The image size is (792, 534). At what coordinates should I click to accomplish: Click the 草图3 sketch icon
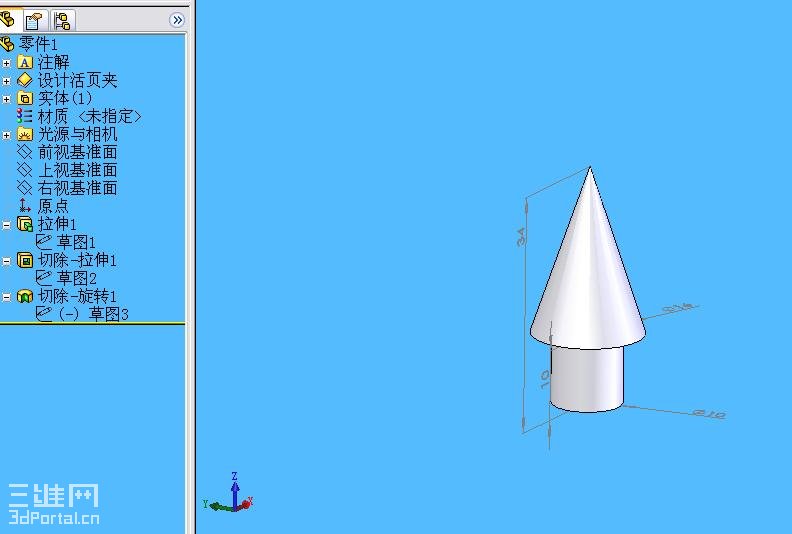click(x=44, y=314)
